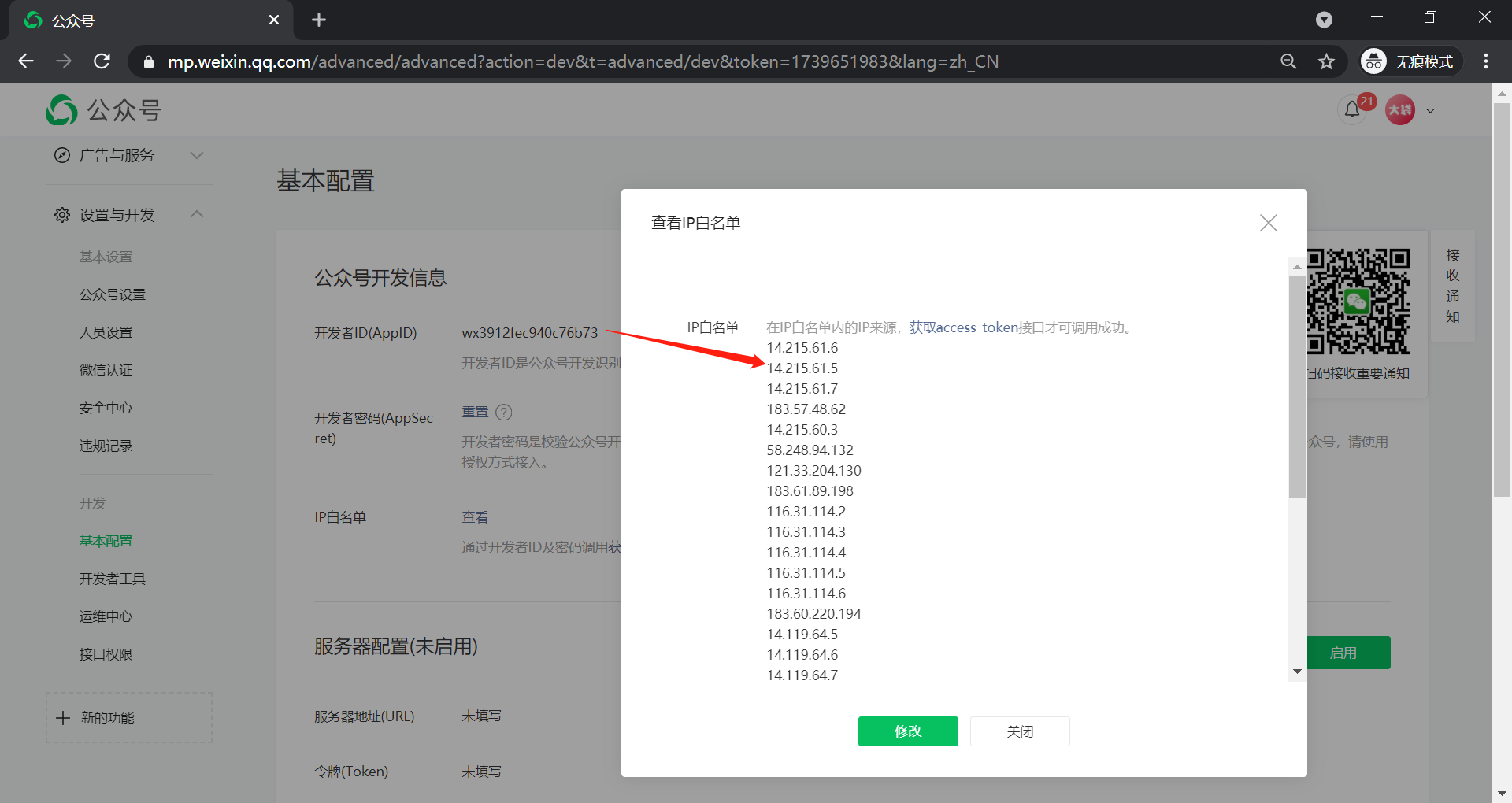The image size is (1512, 803).
Task: Click IP address 183.60.220.194 in the list
Action: pyautogui.click(x=814, y=614)
